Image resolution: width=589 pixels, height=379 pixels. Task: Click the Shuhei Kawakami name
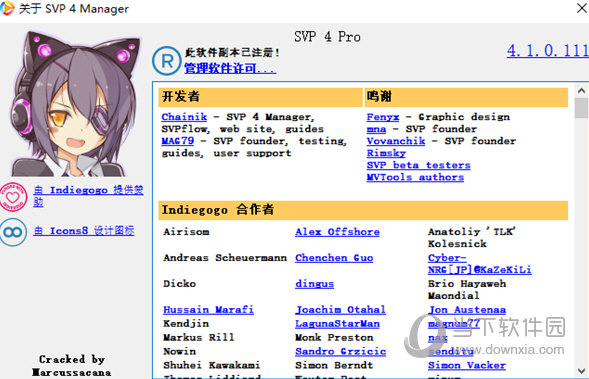click(x=211, y=365)
